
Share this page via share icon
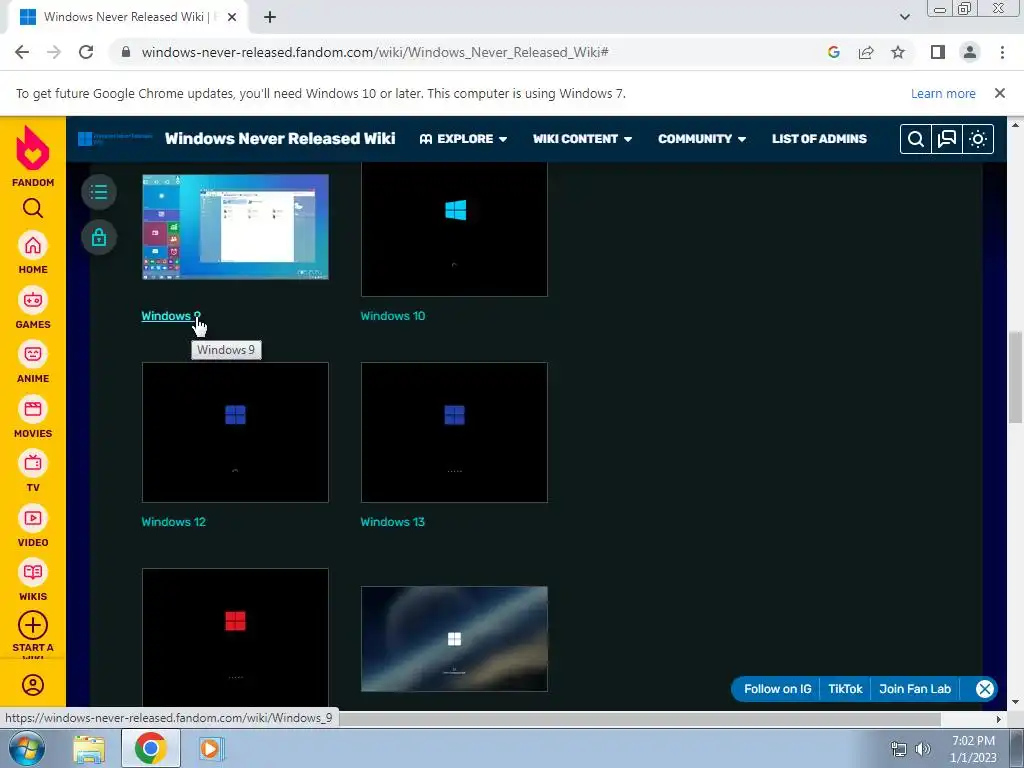coord(866,52)
